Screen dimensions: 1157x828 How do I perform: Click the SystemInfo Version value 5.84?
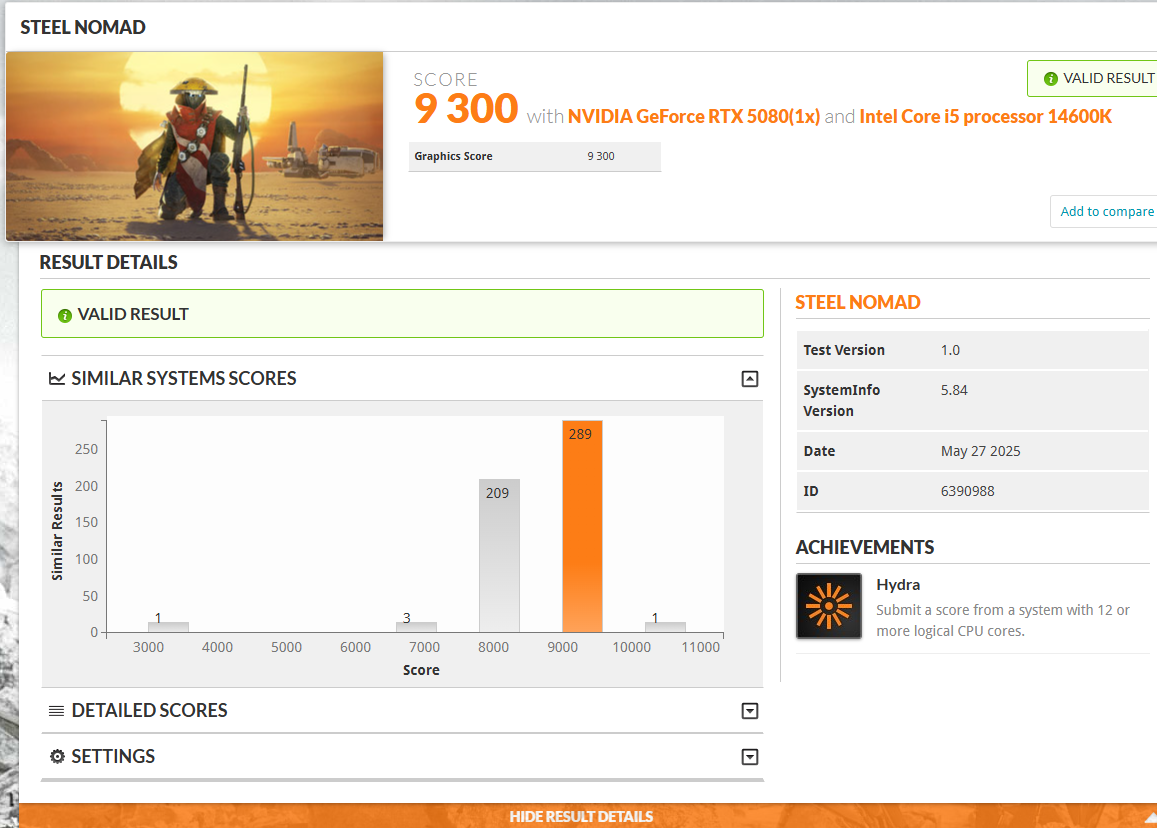point(954,390)
